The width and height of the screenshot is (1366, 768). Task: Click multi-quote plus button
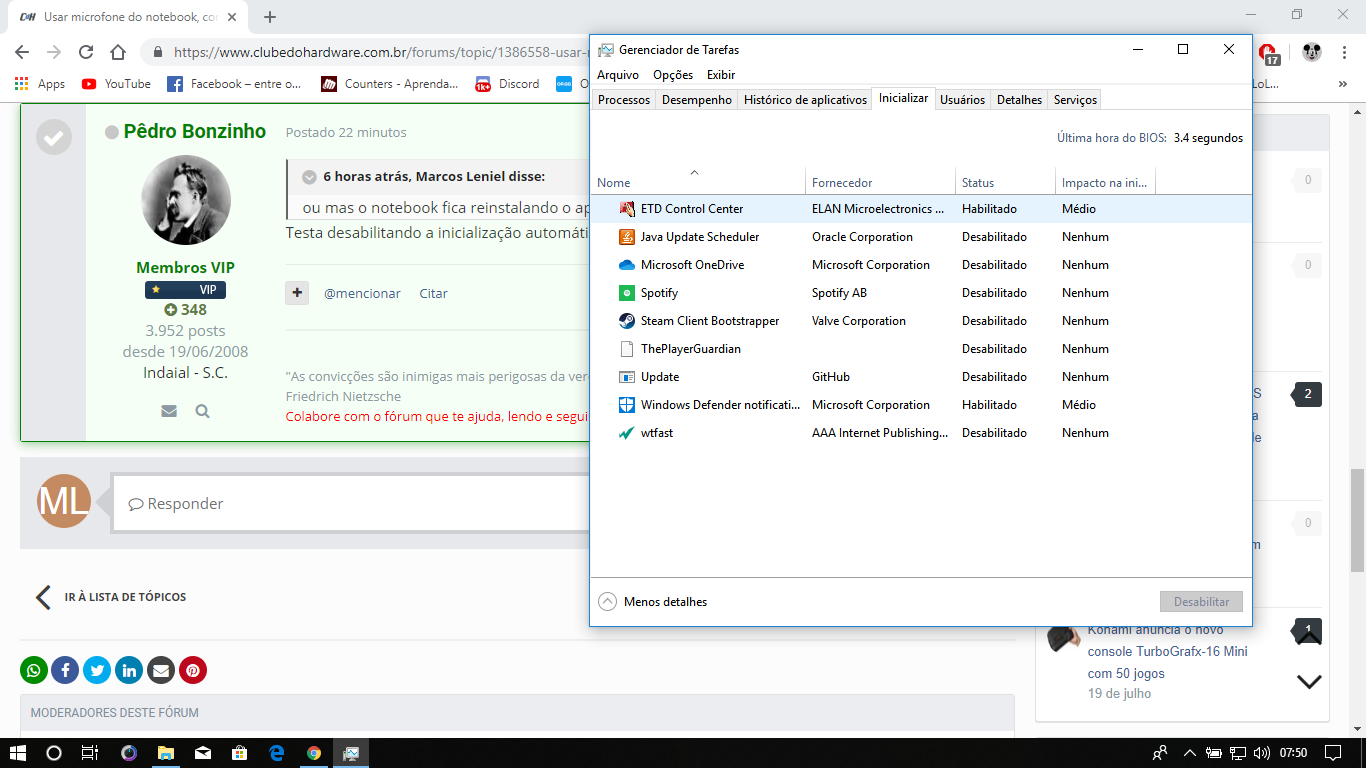click(x=297, y=293)
